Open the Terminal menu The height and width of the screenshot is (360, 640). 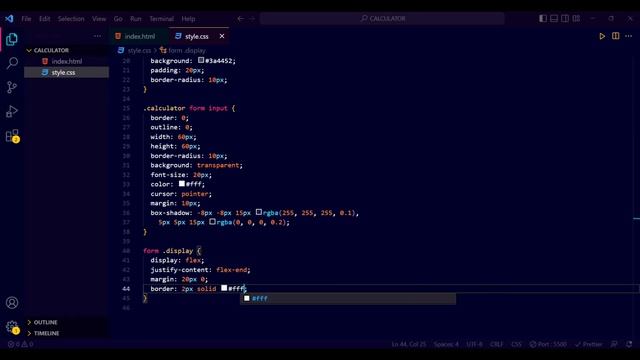pos(161,18)
